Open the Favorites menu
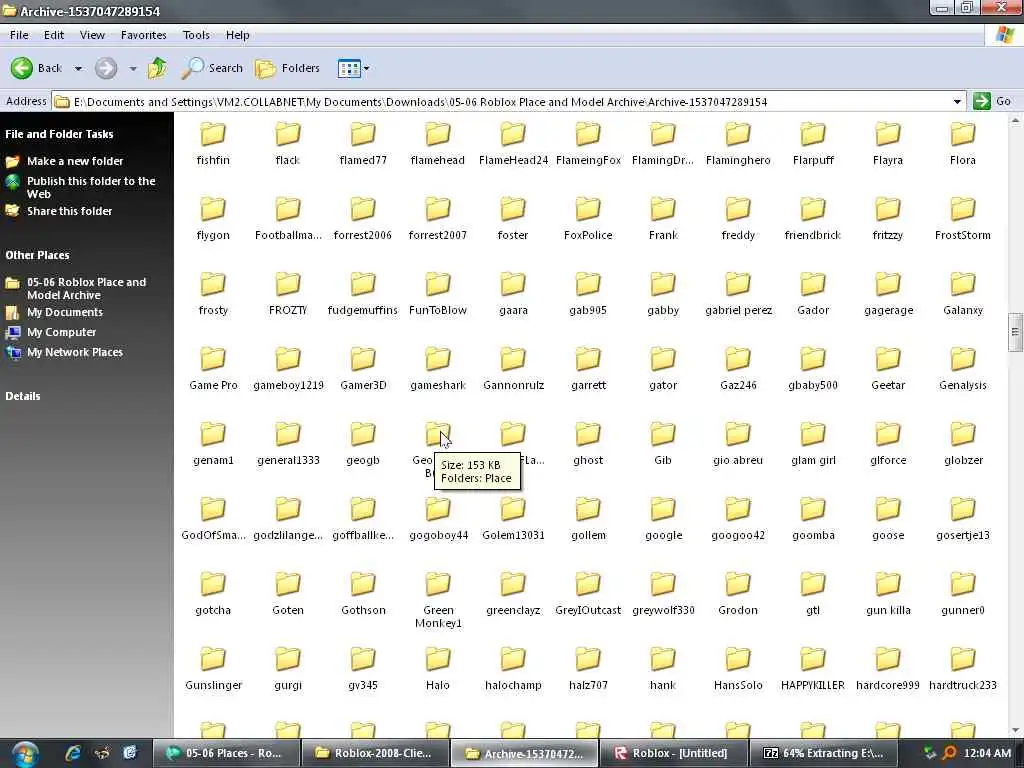Screen dimensions: 1024x768 144,35
